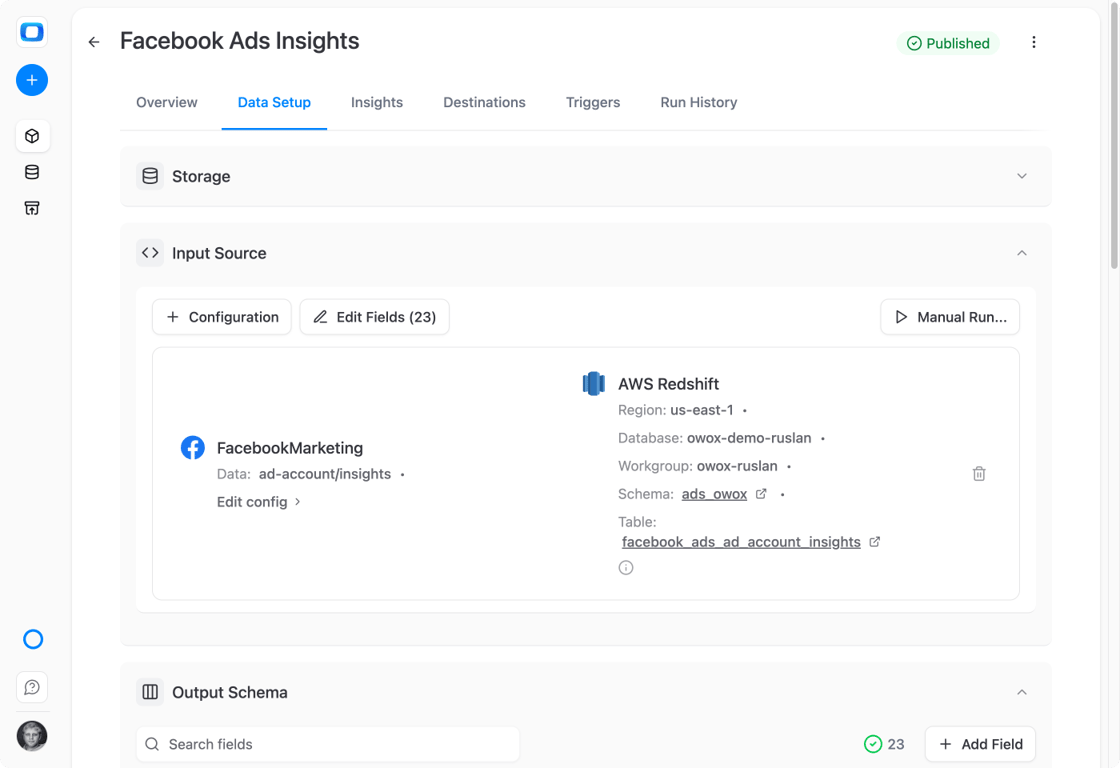Viewport: 1120px width, 768px height.
Task: Open the cube data marts icon
Action: 32,136
